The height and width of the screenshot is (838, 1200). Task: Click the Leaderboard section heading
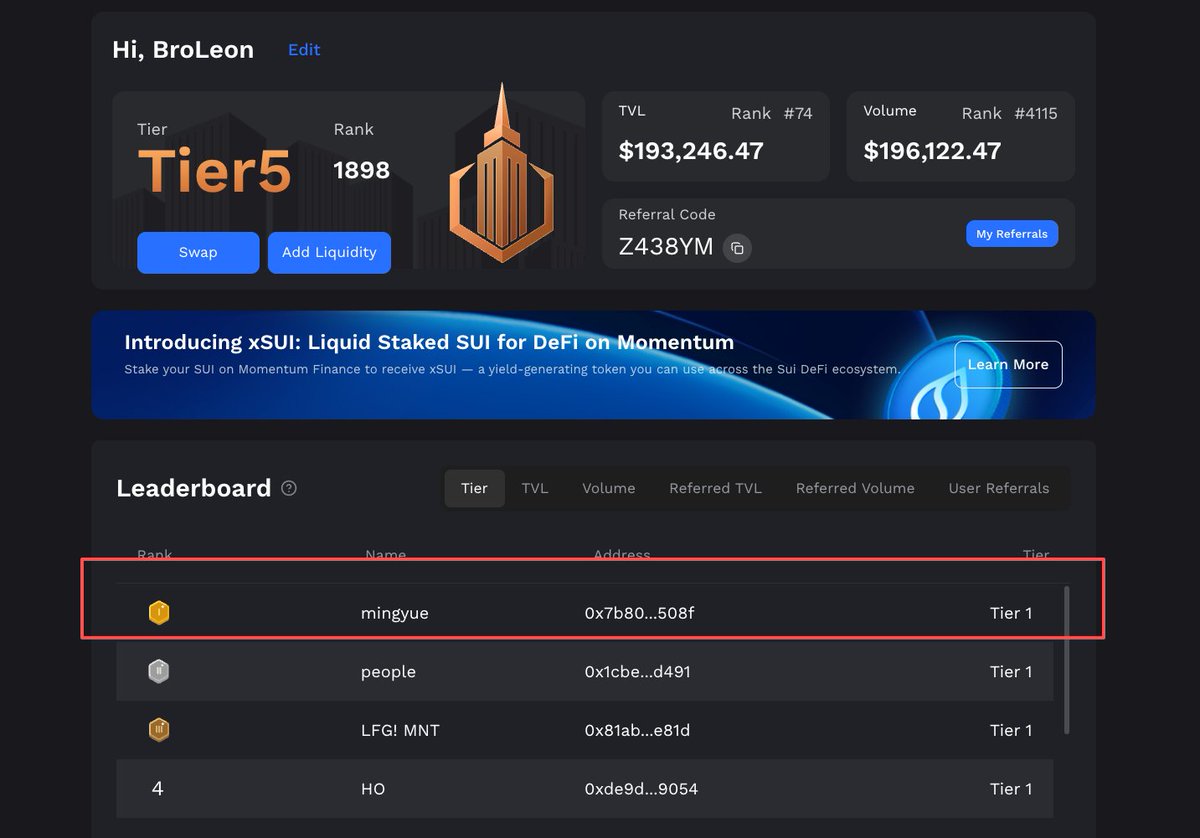(x=194, y=488)
